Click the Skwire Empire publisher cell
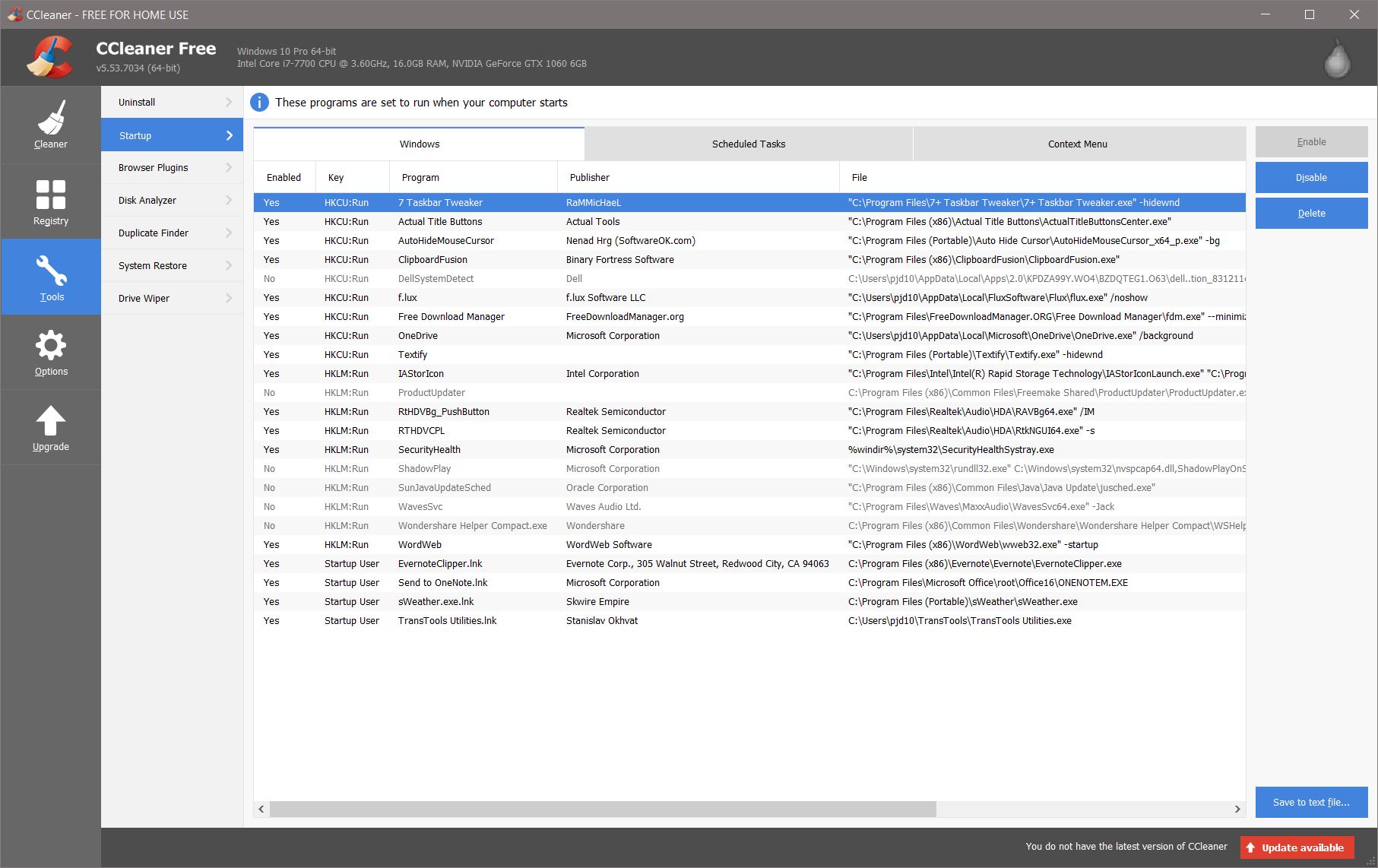The height and width of the screenshot is (868, 1378). pyautogui.click(x=597, y=602)
